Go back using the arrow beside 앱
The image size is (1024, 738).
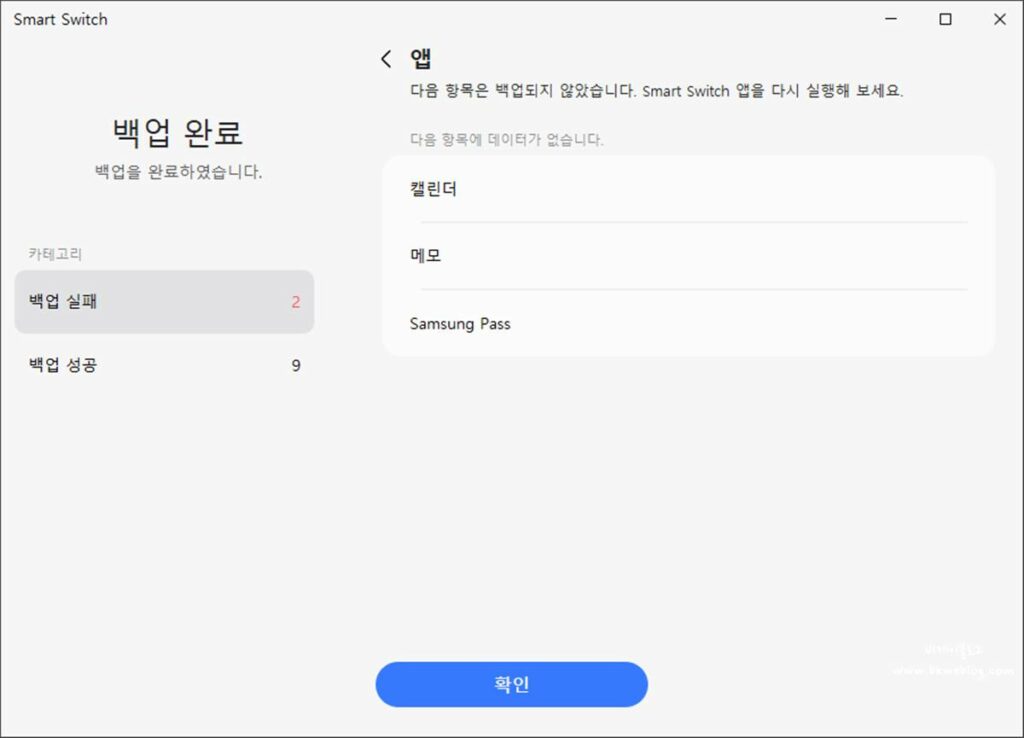[386, 59]
